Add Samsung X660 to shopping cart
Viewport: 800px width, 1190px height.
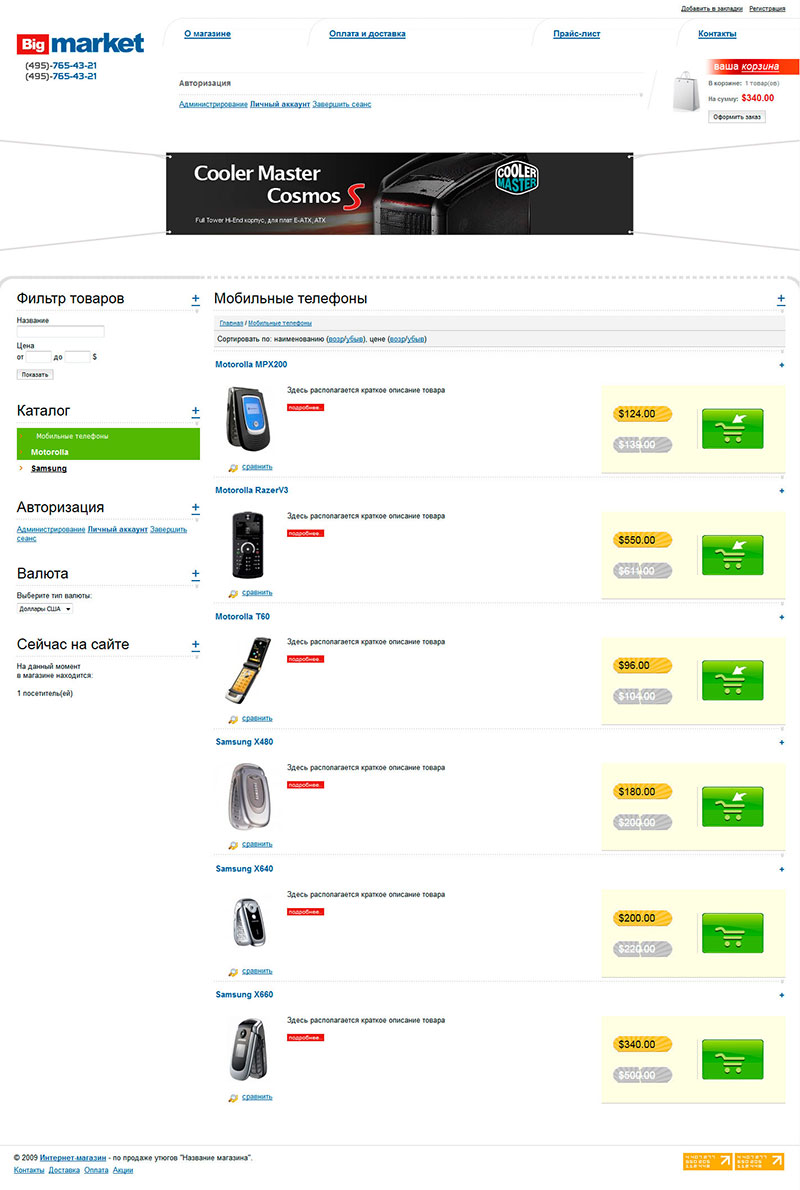(x=732, y=1059)
